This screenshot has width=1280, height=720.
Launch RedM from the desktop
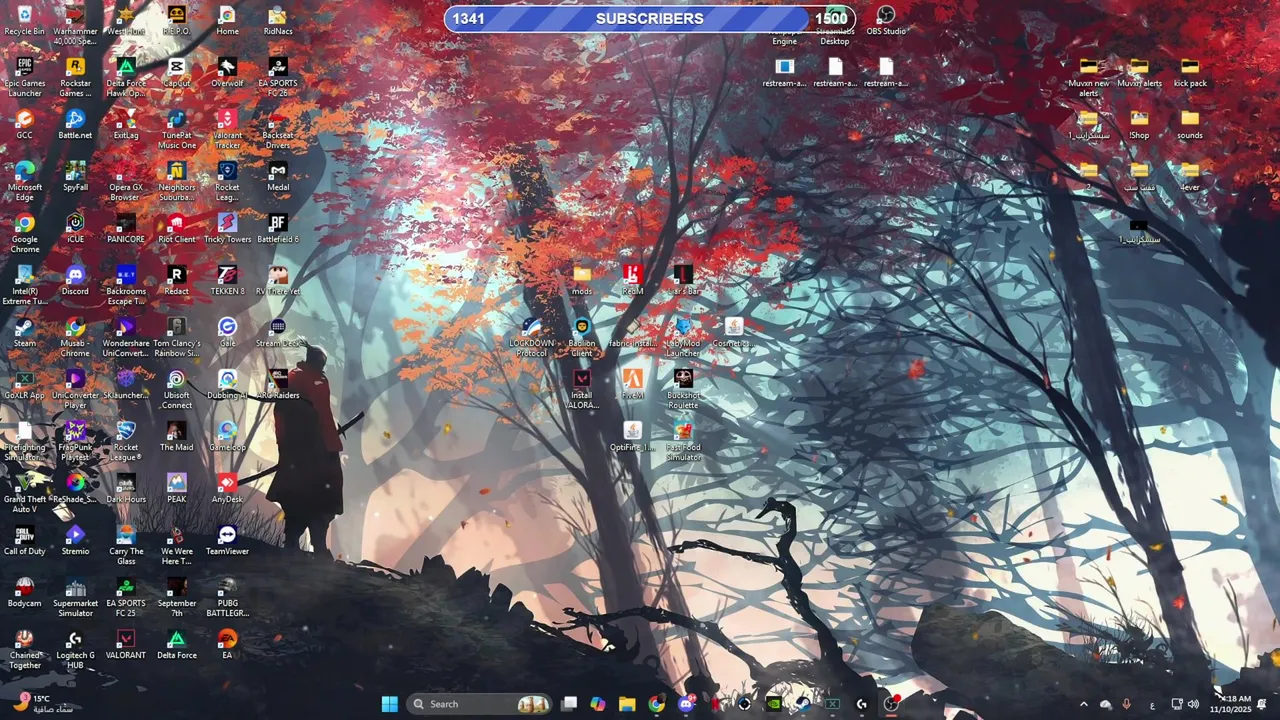(x=632, y=280)
